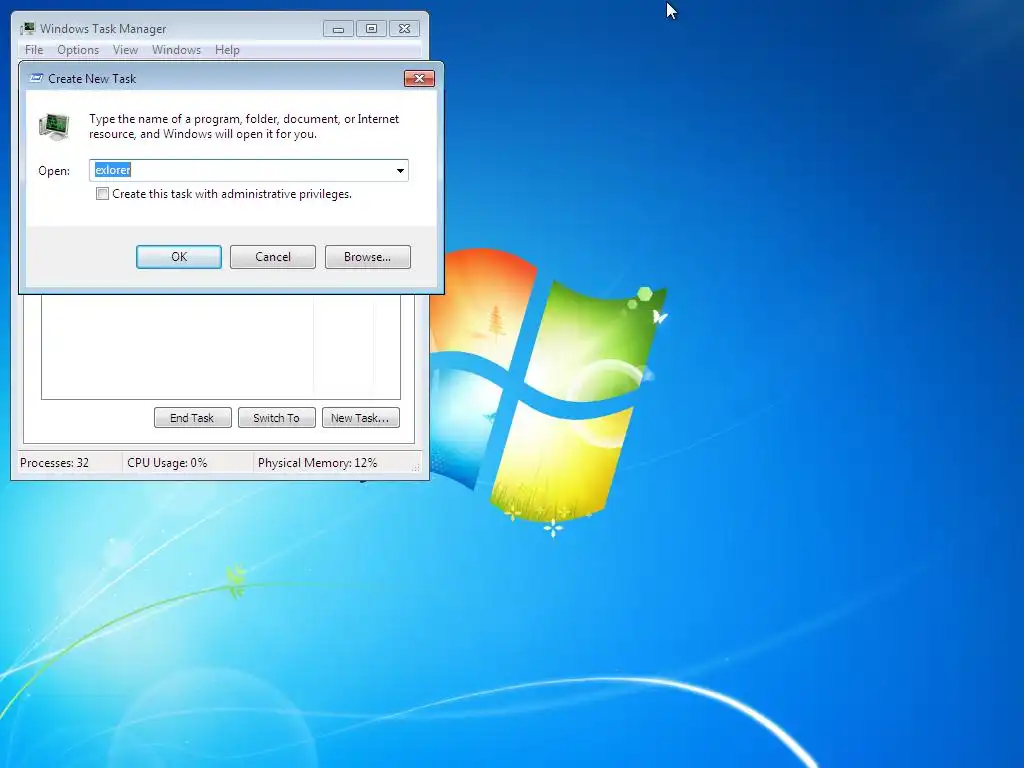Click the 'Create New Task' title text

tap(92, 78)
